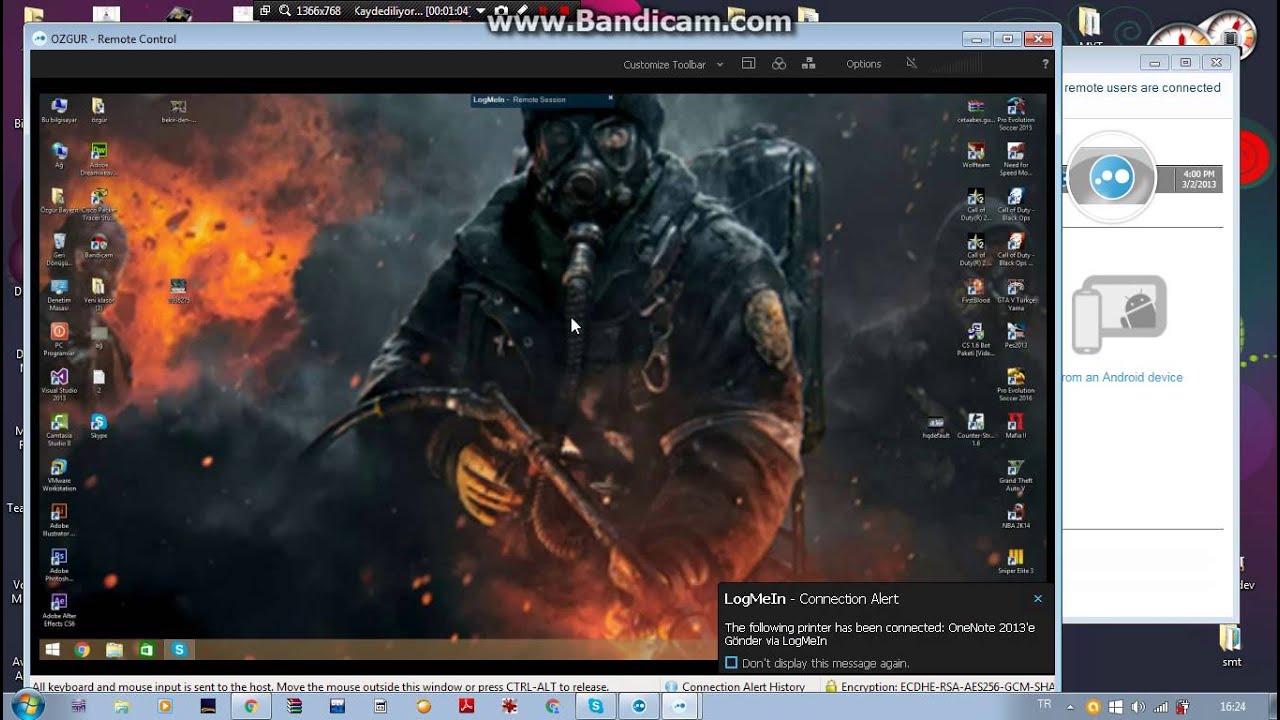The width and height of the screenshot is (1280, 720).
Task: Open Grand Theft Auto V shortcut
Action: (x=1015, y=475)
